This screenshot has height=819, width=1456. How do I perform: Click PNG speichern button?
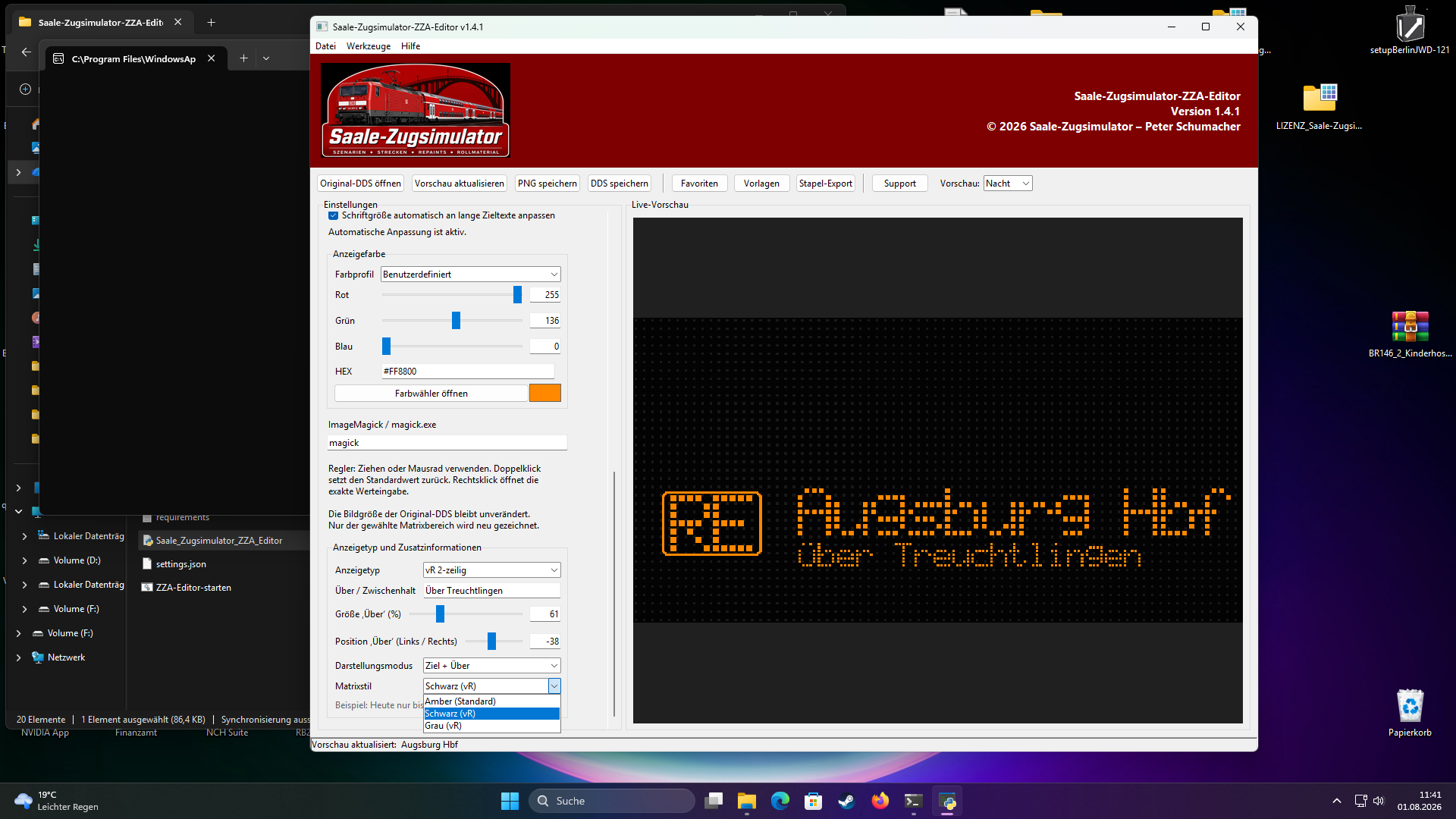pyautogui.click(x=548, y=184)
